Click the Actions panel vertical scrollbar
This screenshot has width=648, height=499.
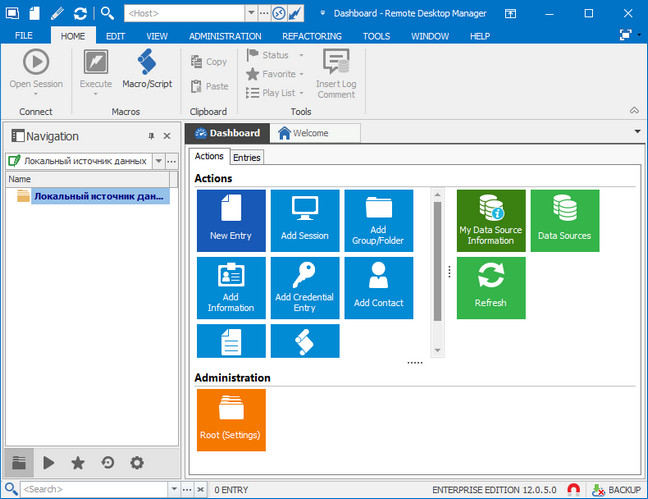[x=437, y=260]
